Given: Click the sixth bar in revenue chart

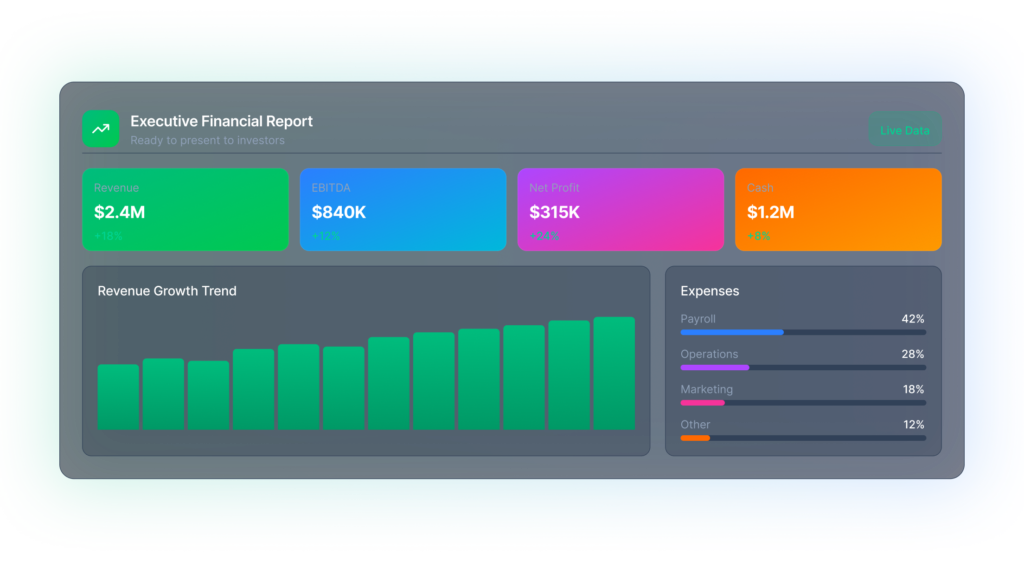Looking at the screenshot, I should click(x=343, y=389).
